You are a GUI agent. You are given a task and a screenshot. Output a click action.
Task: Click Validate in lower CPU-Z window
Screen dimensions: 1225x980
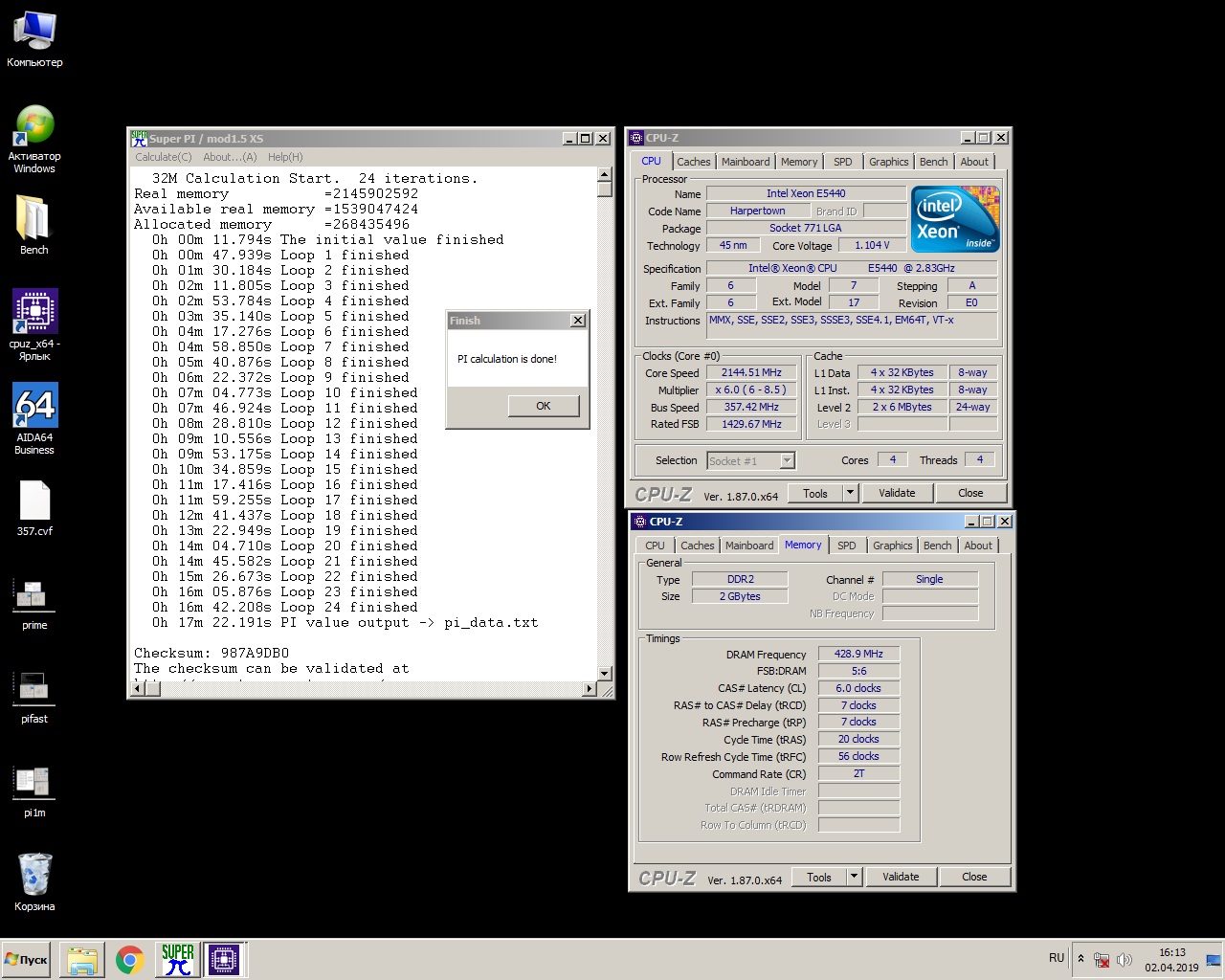click(901, 877)
